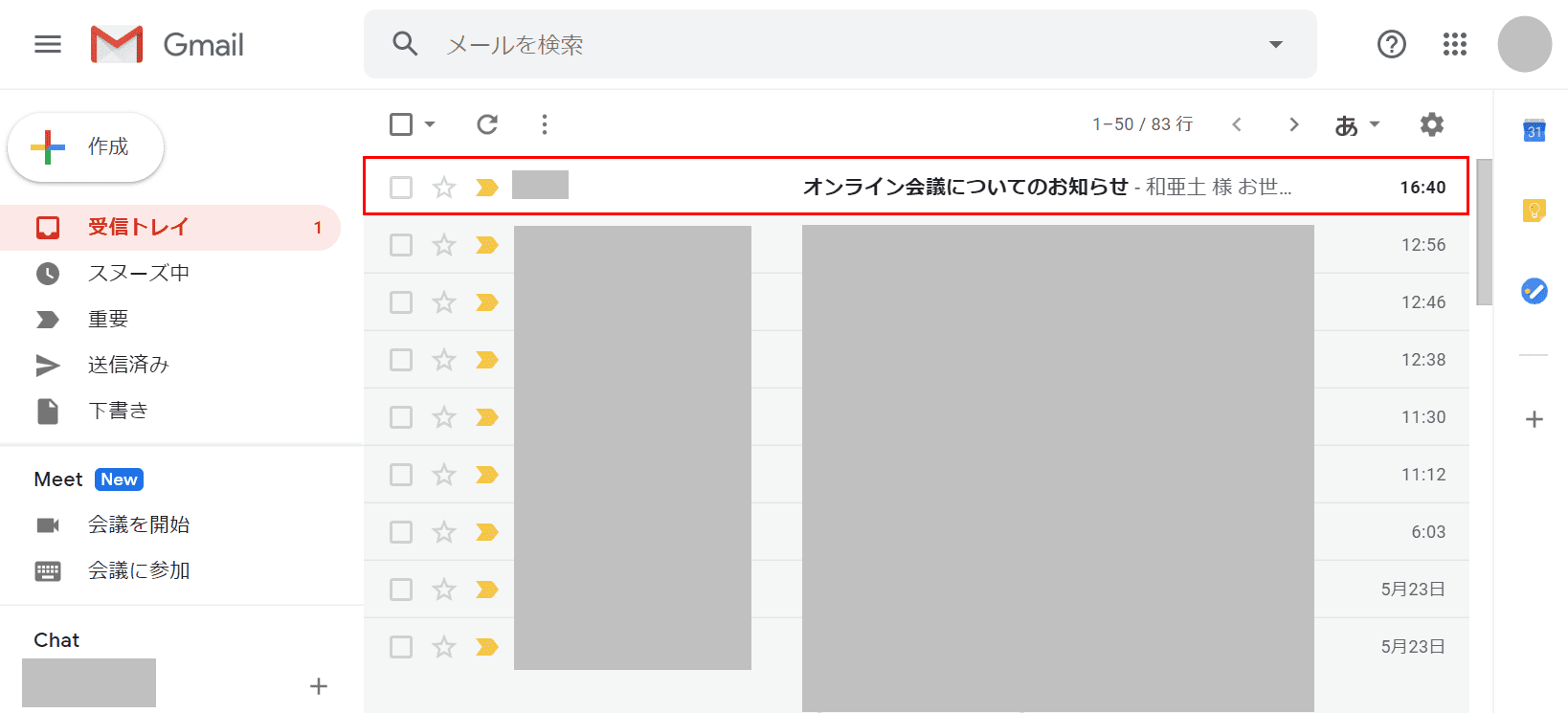This screenshot has width=1568, height=713.
Task: Click the keyboard icon beside 会議に参加
Action: click(x=48, y=571)
